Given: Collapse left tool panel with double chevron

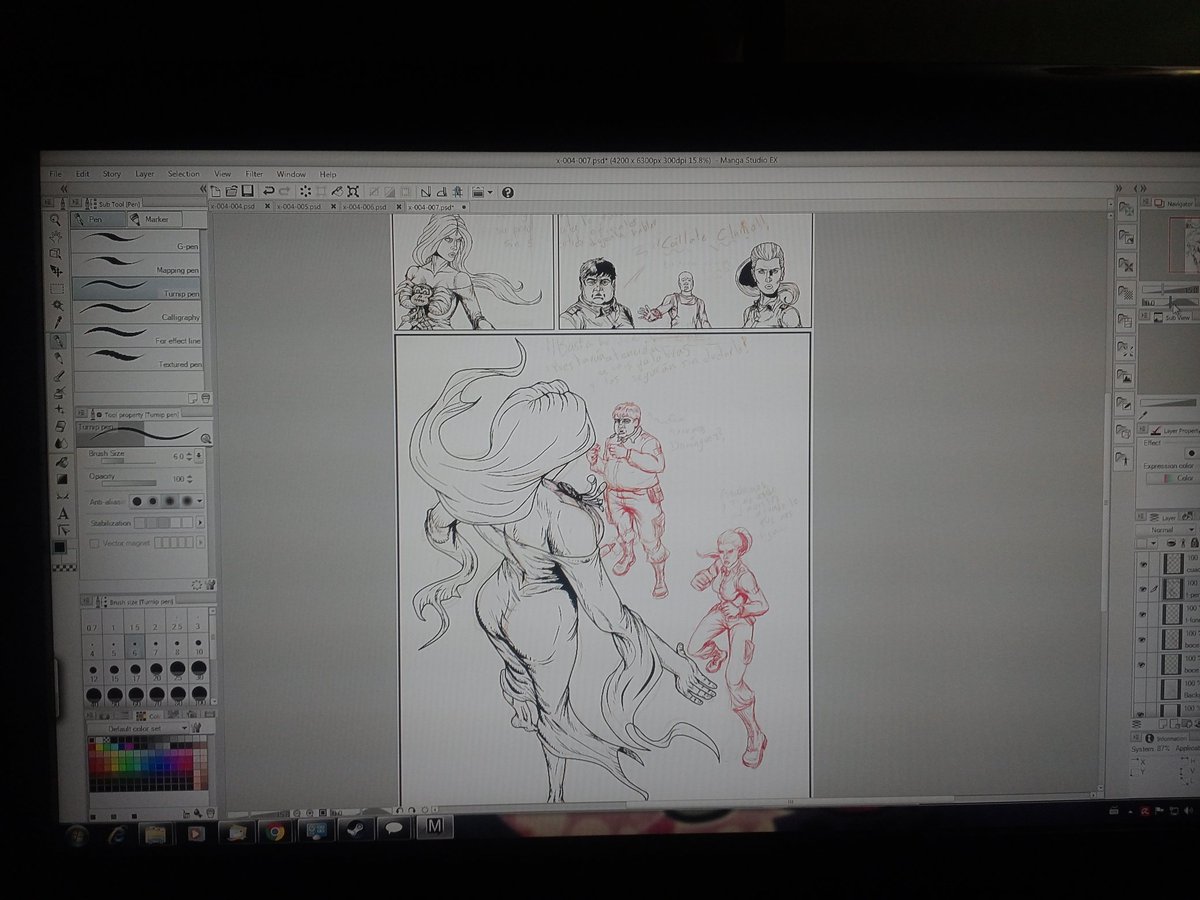Looking at the screenshot, I should [63, 188].
